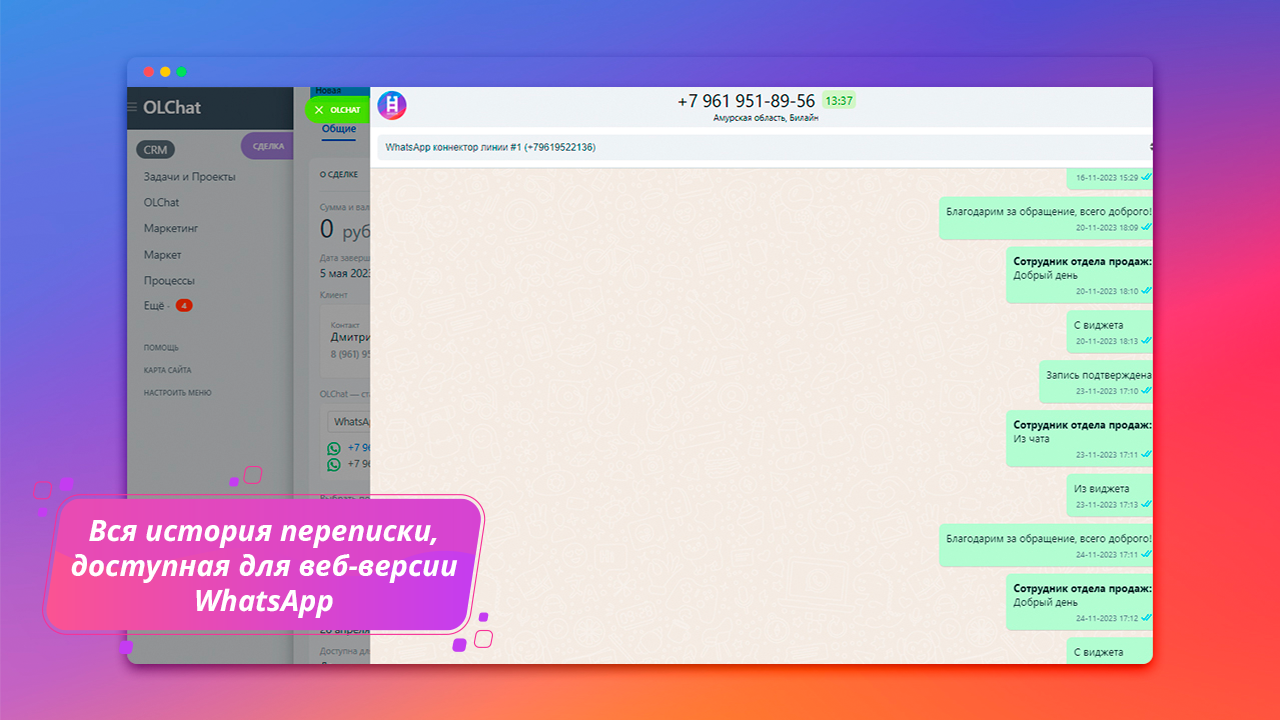Click the green 13:37 time badge
This screenshot has height=720, width=1280.
pyautogui.click(x=839, y=101)
